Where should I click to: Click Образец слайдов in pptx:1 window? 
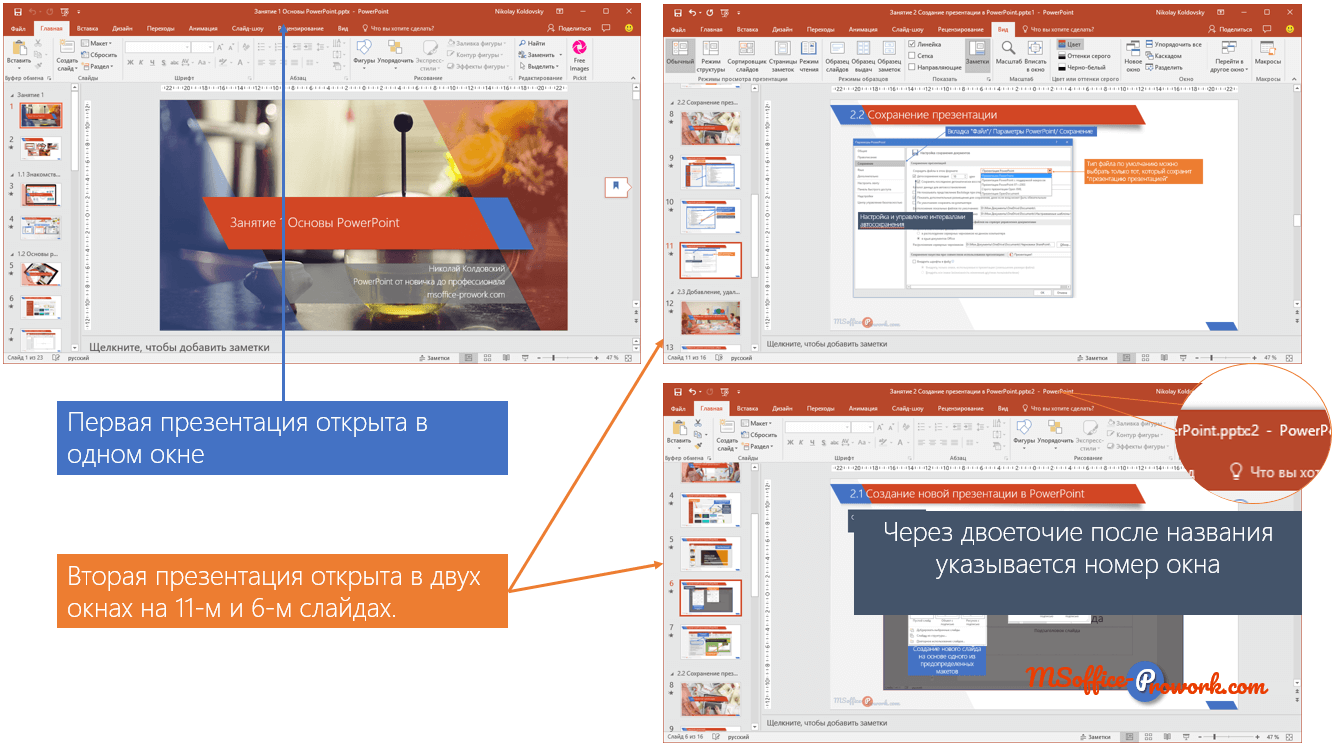point(837,56)
